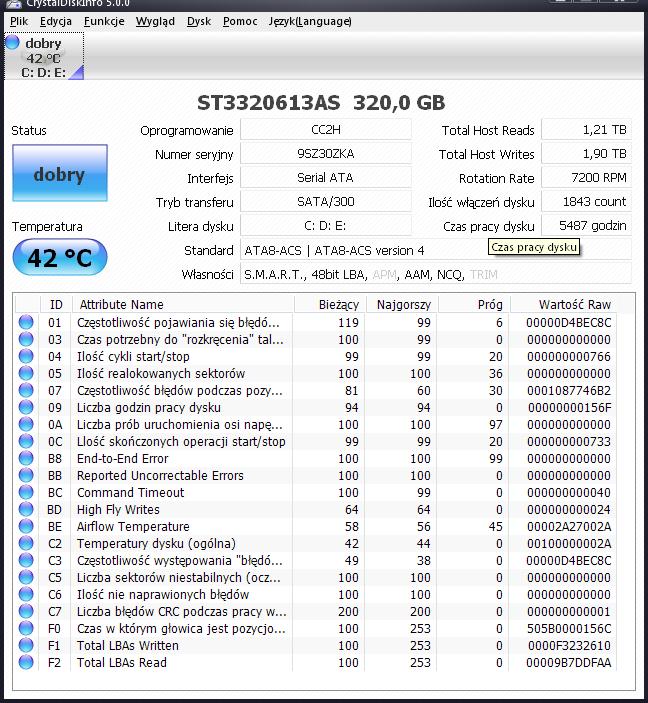Click the serial number field 9SZ30ZKA
This screenshot has width=648, height=703.
pyautogui.click(x=326, y=154)
